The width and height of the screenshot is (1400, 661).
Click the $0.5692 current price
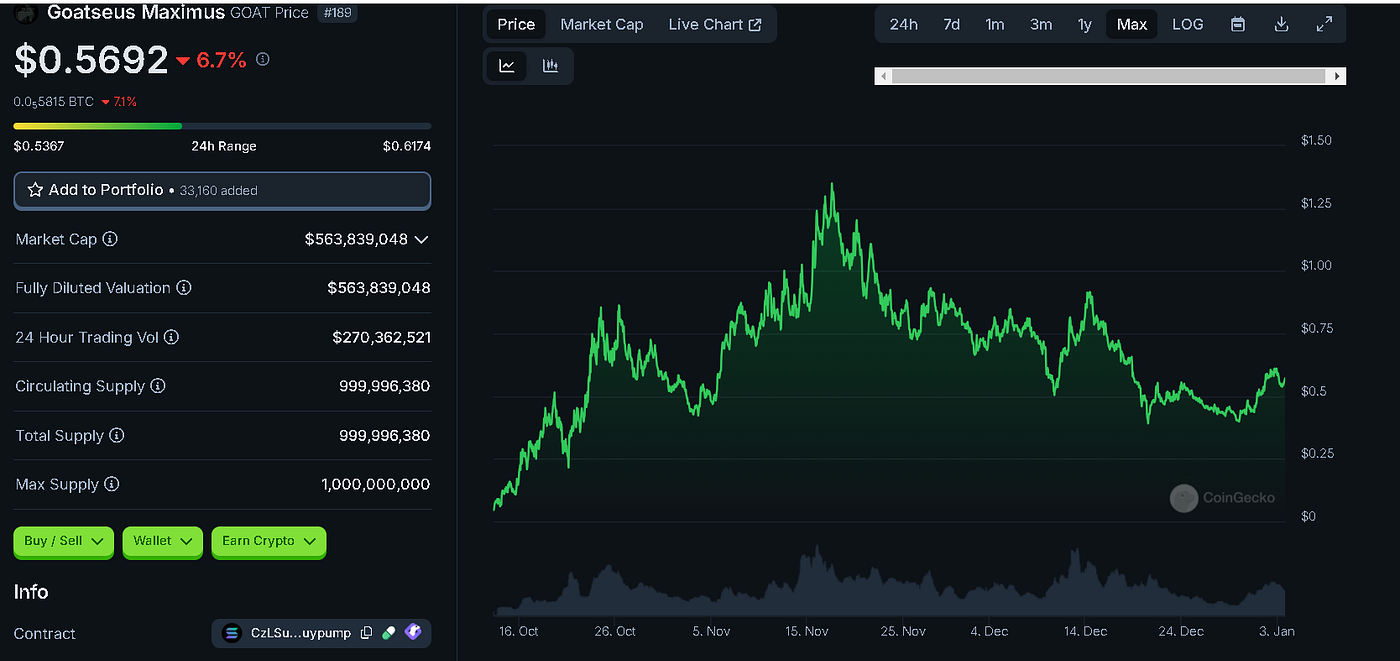[91, 61]
